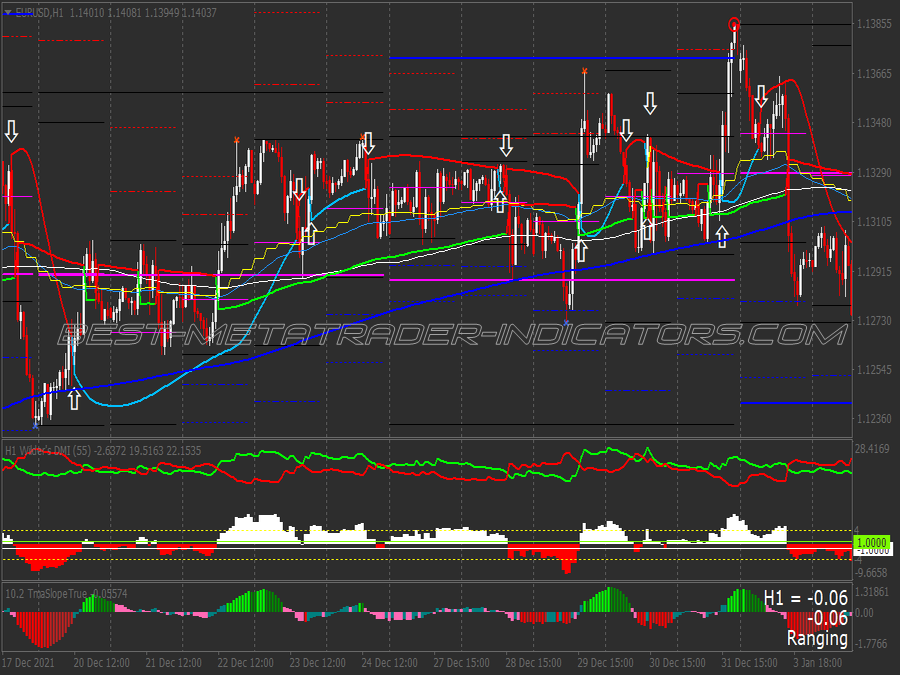The height and width of the screenshot is (675, 900).
Task: Click the 23 Dec 12:00 time axis label
Action: pyautogui.click(x=317, y=662)
